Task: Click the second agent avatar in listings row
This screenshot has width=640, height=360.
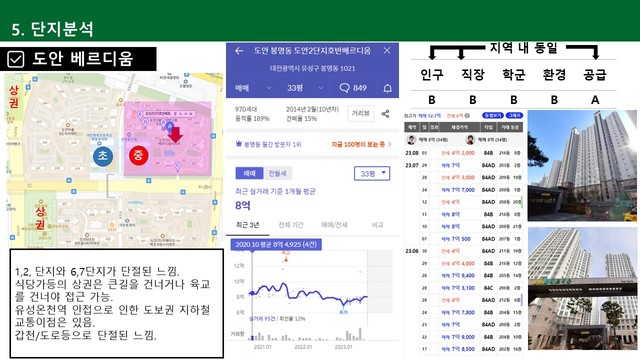Action: click(x=470, y=140)
